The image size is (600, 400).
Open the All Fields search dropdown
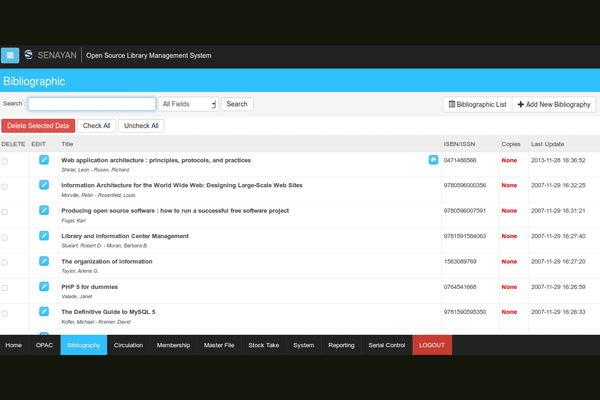(x=188, y=104)
